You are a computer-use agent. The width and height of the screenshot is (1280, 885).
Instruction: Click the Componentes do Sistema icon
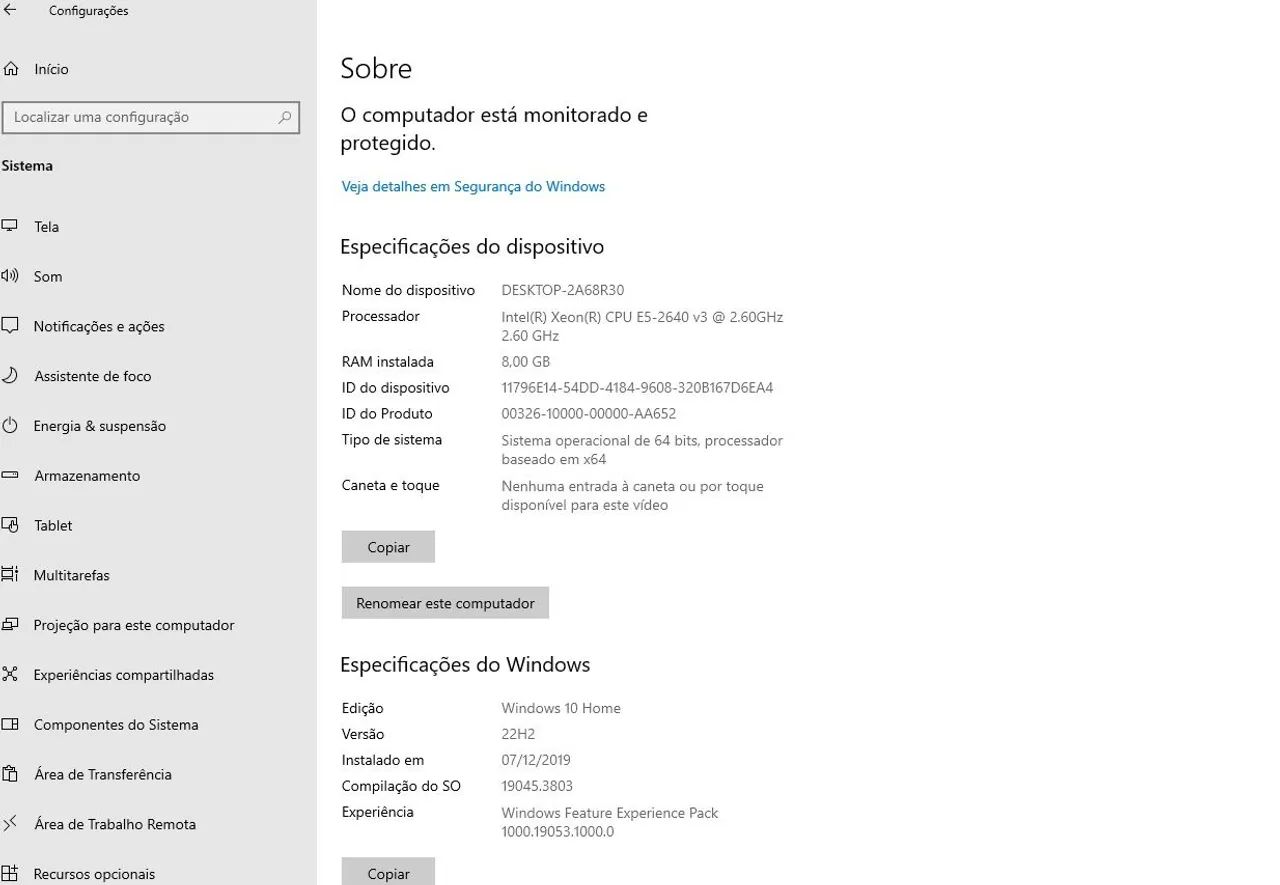(x=10, y=725)
